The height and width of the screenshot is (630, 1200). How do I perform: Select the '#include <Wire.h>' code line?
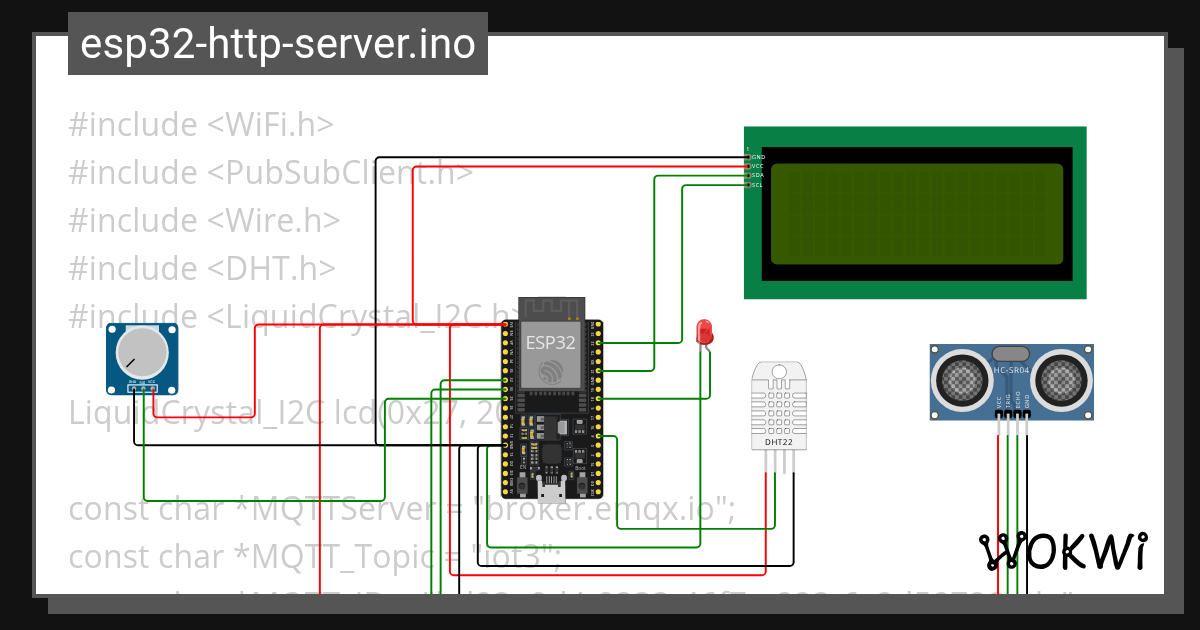pyautogui.click(x=204, y=221)
